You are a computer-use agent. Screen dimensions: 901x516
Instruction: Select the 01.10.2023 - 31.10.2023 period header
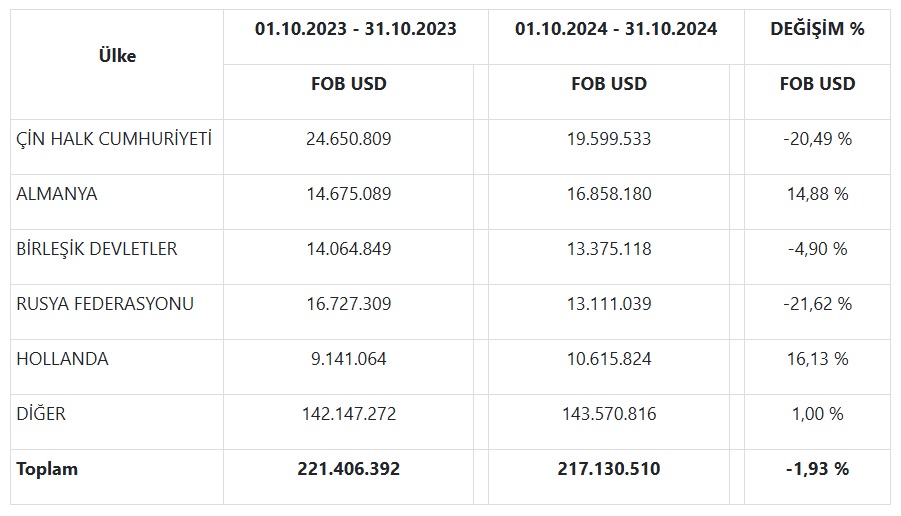(356, 29)
